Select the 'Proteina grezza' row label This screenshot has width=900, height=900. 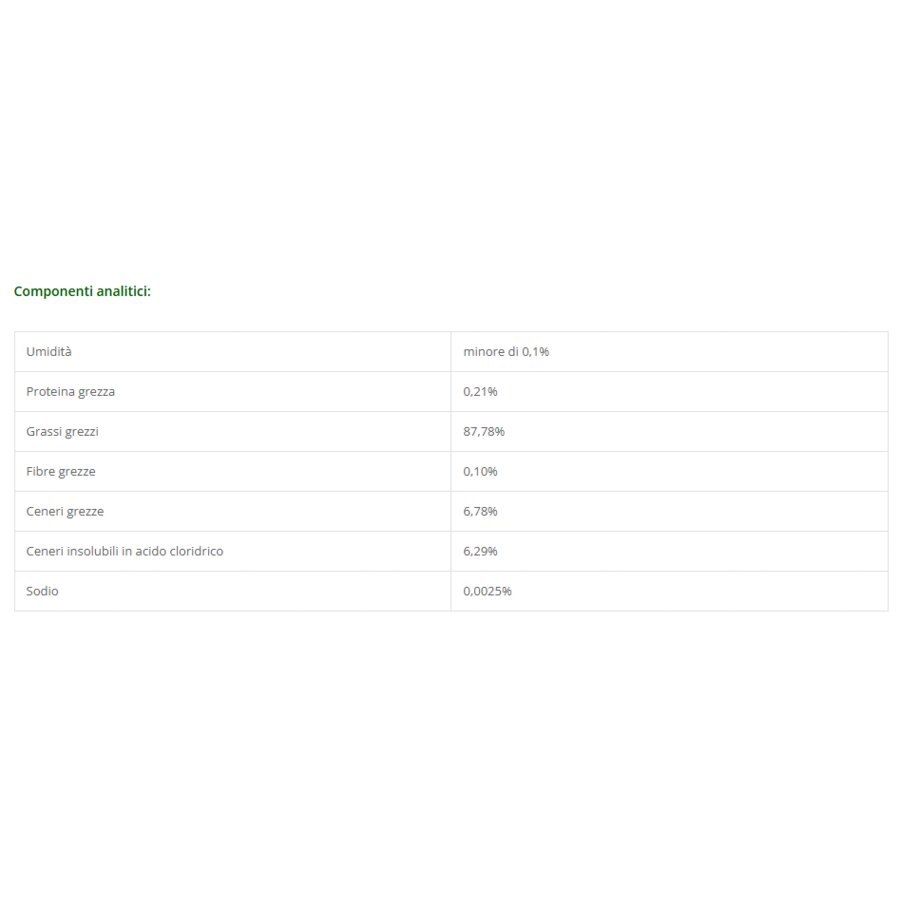70,391
